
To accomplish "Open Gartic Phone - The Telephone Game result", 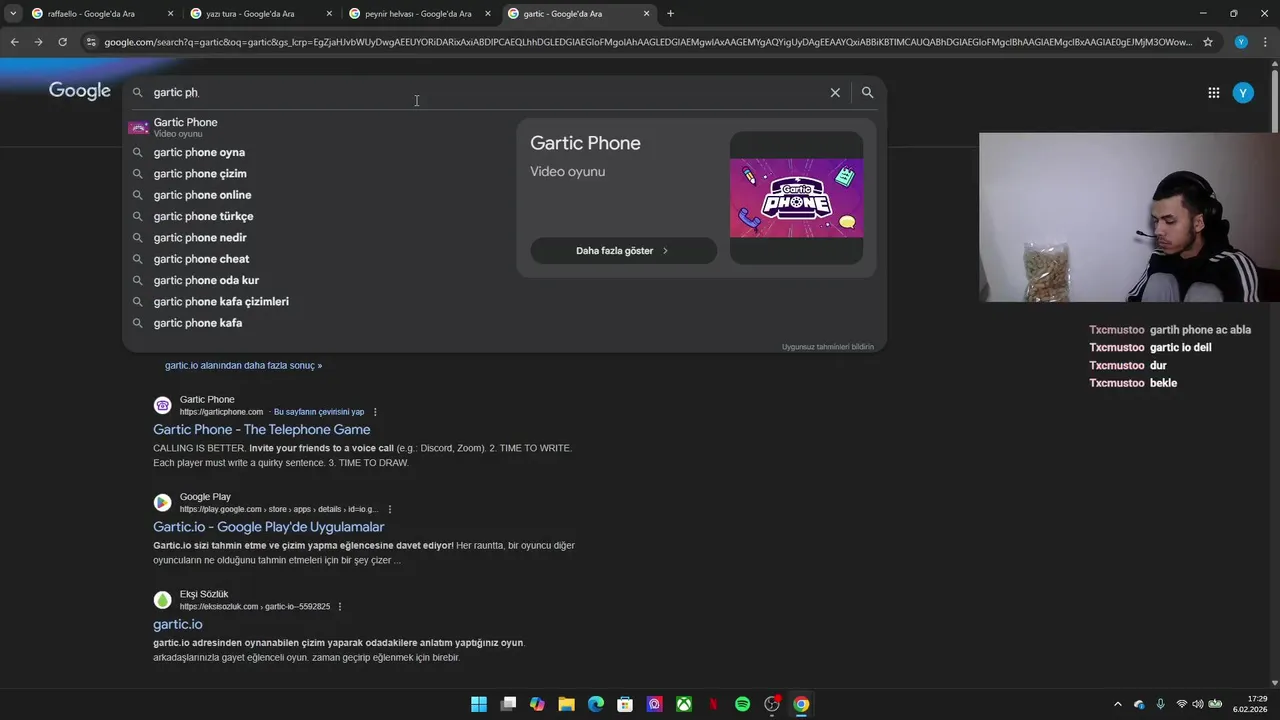I will click(x=261, y=430).
